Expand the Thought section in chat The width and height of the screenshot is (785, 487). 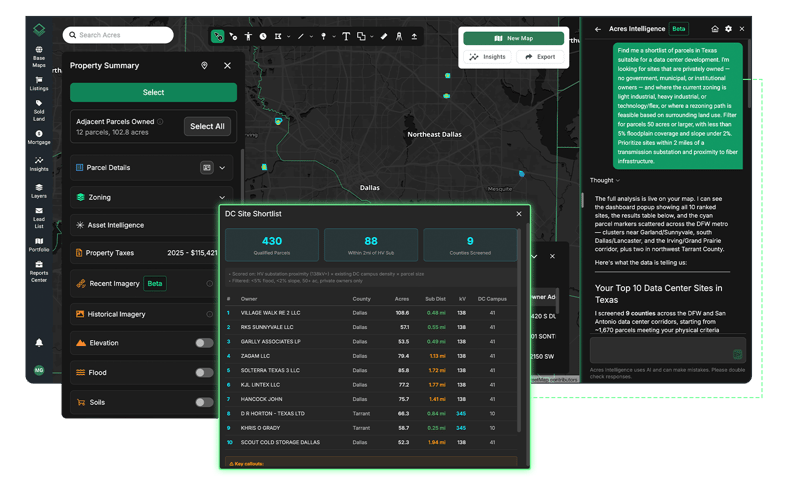(605, 180)
